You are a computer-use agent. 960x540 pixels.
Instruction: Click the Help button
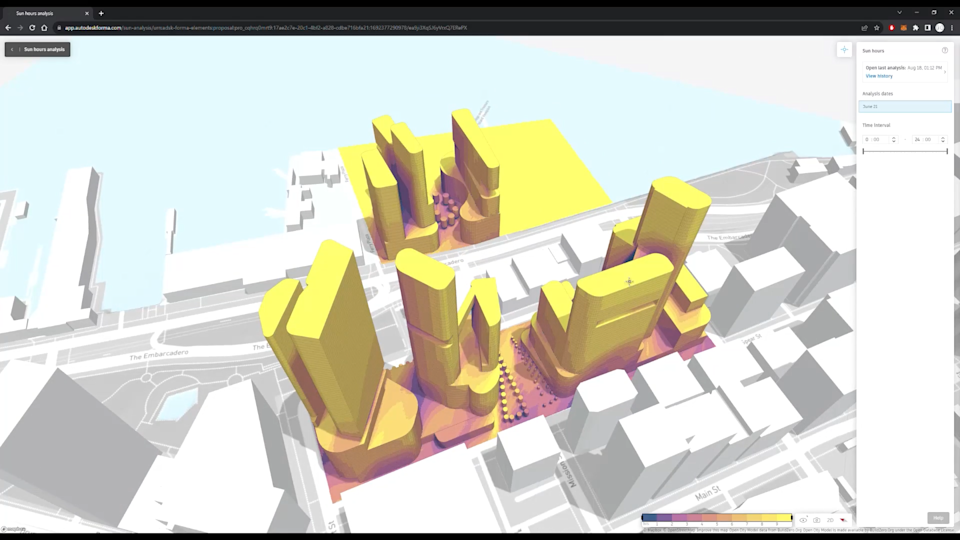click(x=938, y=518)
